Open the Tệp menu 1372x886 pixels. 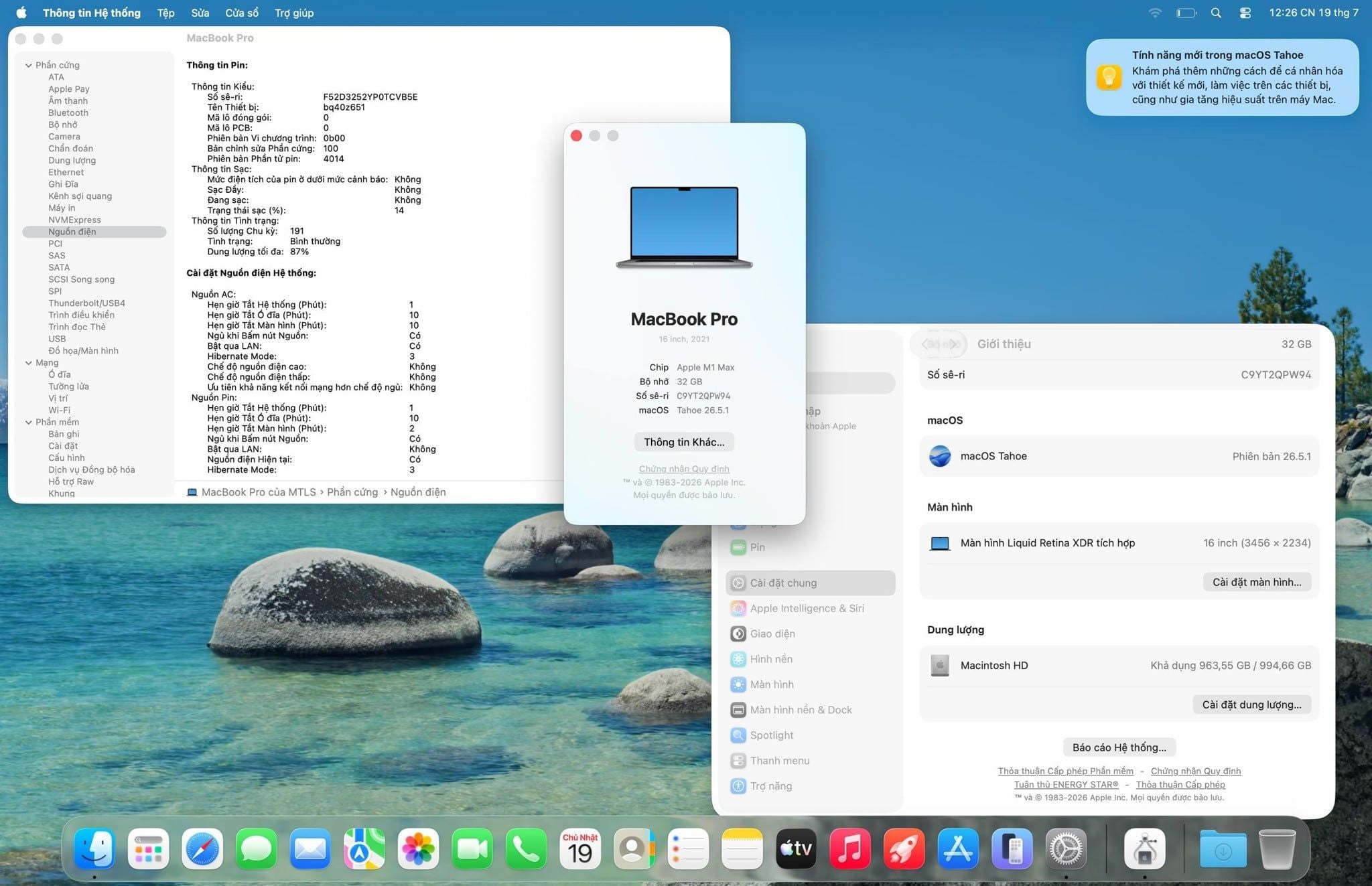pyautogui.click(x=165, y=13)
